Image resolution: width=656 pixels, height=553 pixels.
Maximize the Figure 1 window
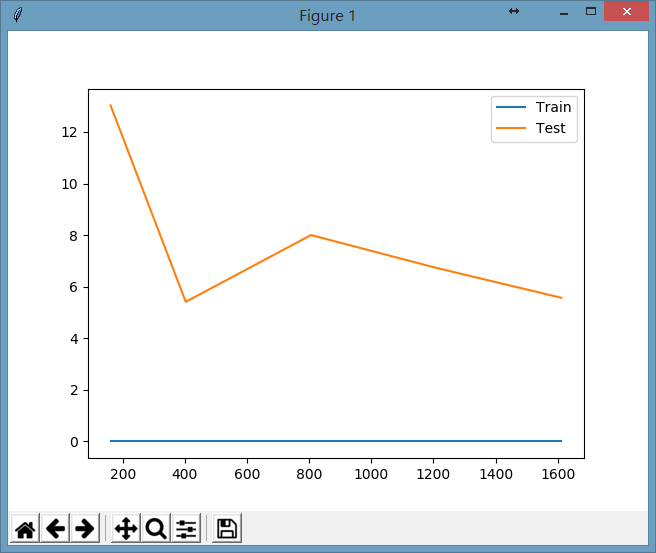[590, 12]
